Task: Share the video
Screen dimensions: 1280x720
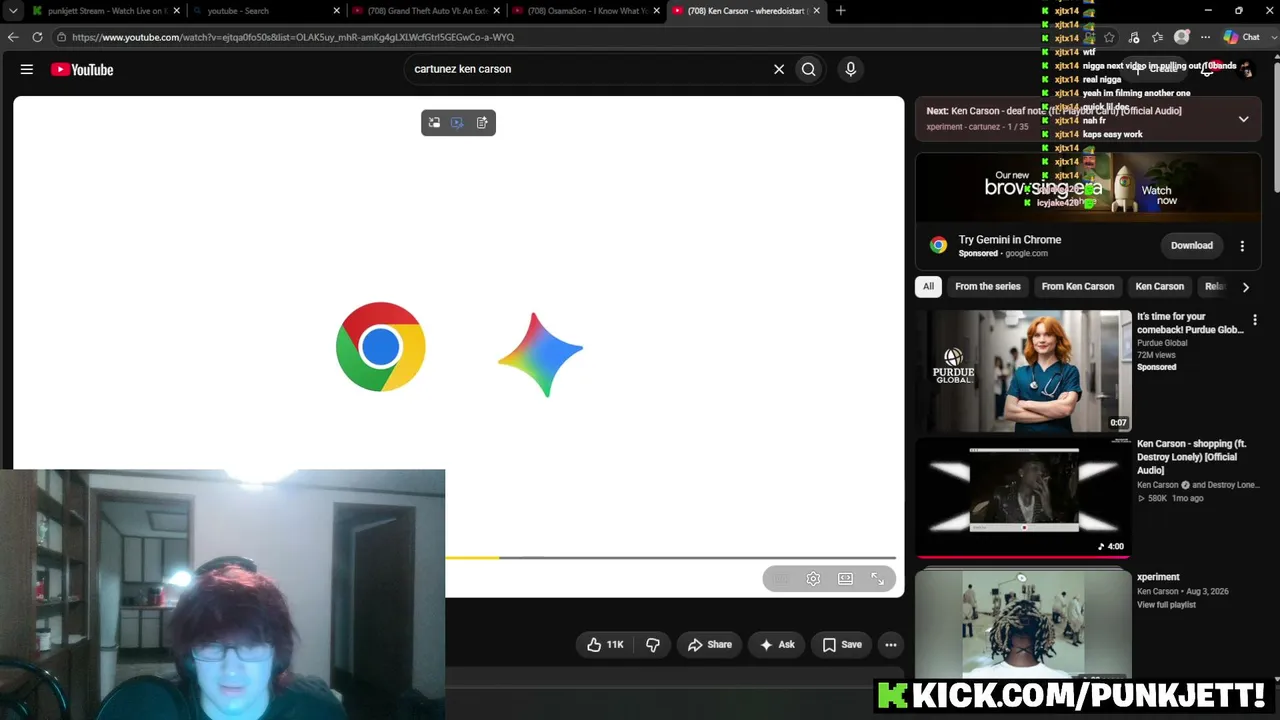Action: pyautogui.click(x=709, y=645)
